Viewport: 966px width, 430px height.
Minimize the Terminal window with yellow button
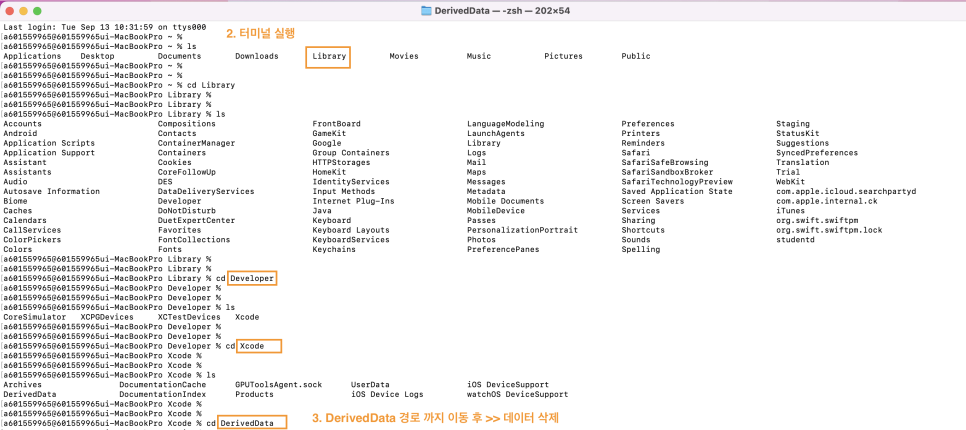pyautogui.click(x=23, y=11)
